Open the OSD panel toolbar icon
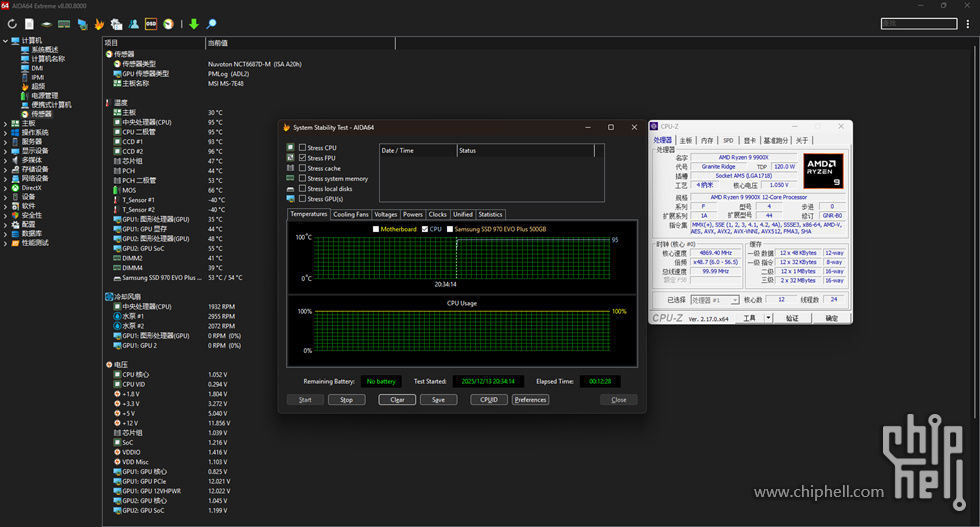Viewport: 980px width, 527px height. click(151, 24)
